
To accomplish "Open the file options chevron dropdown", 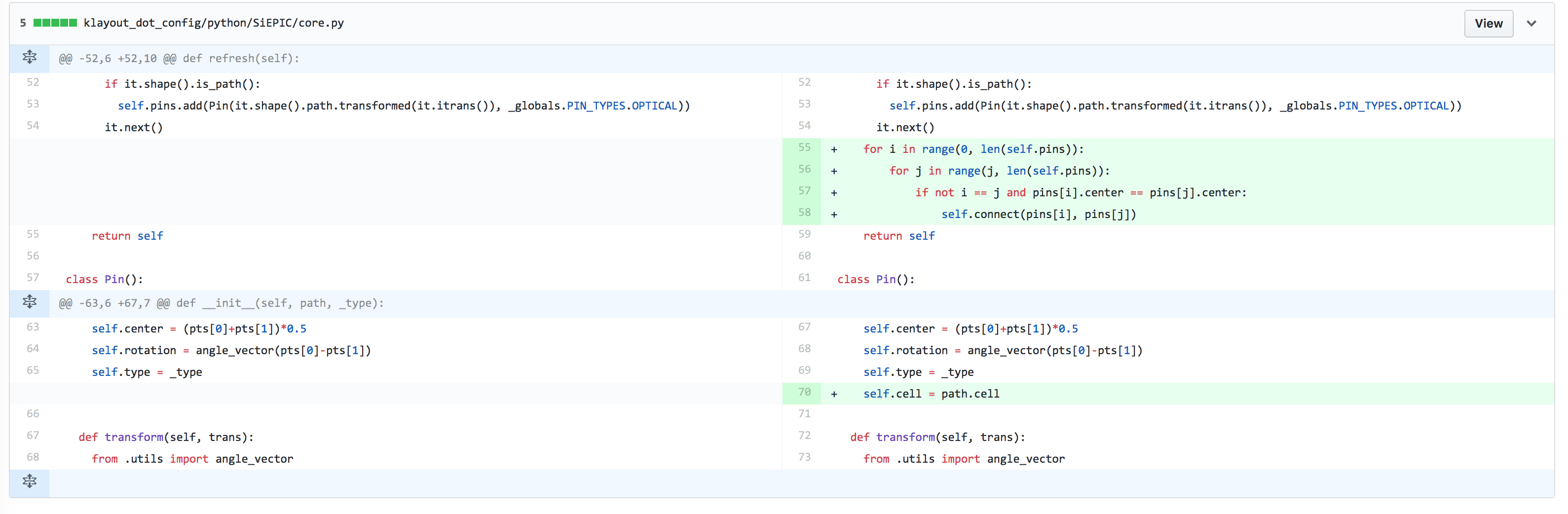I will tap(1532, 23).
